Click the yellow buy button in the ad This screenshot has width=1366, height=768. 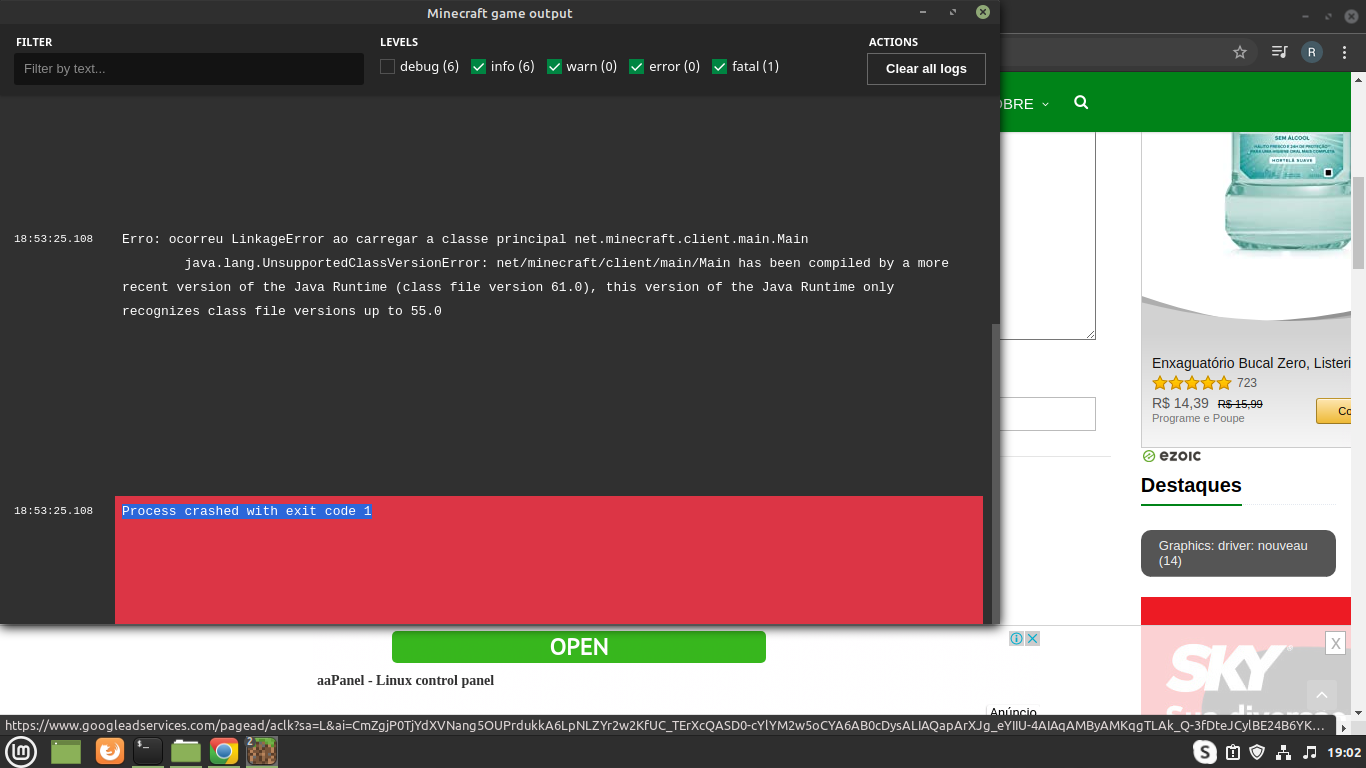[1334, 411]
